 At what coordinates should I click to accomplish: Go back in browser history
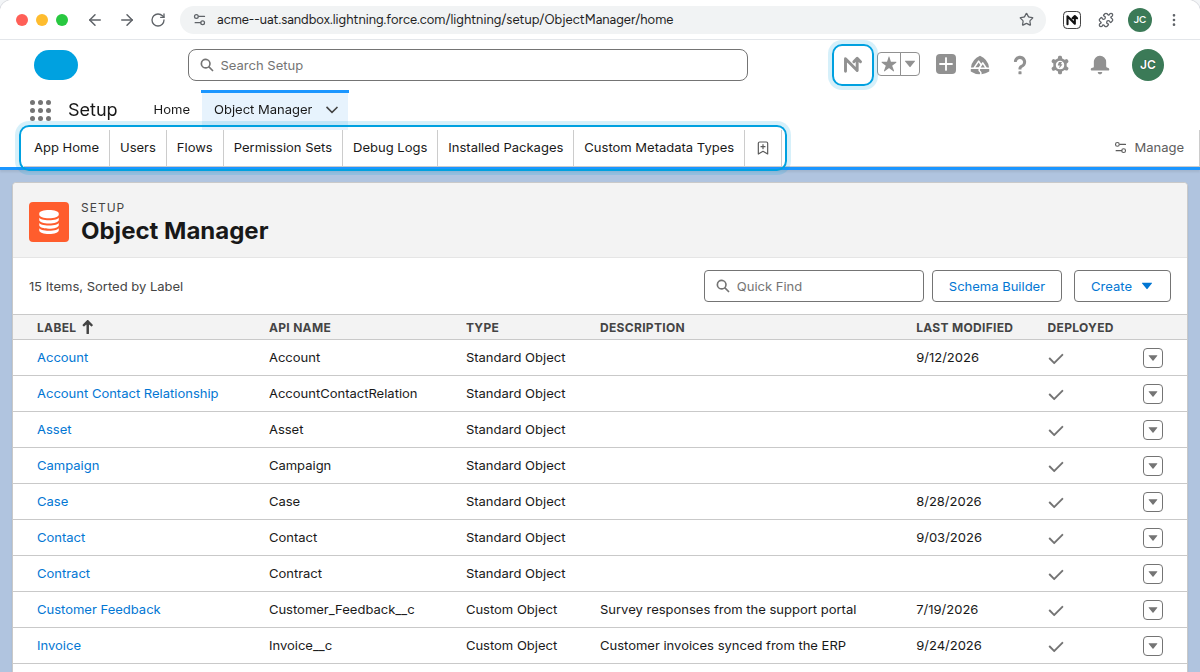(x=94, y=20)
